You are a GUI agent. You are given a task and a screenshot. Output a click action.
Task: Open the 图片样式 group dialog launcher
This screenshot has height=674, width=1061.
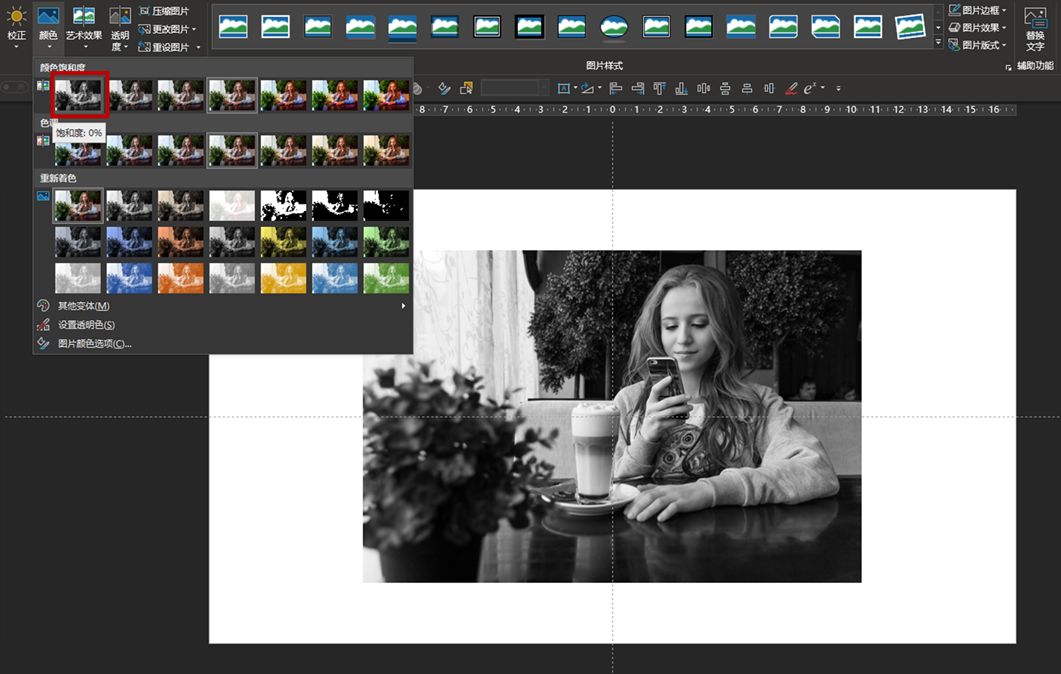click(1008, 67)
